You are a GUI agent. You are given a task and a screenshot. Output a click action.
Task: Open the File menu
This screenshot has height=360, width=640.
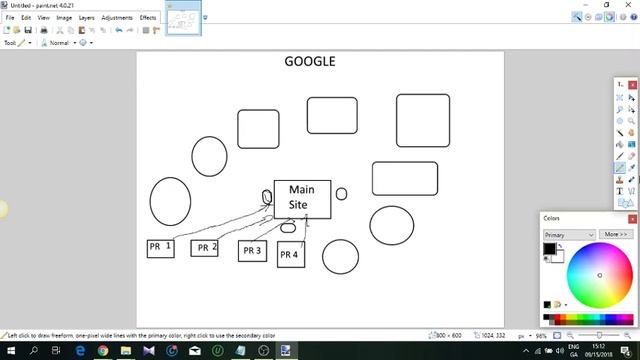tap(10, 18)
